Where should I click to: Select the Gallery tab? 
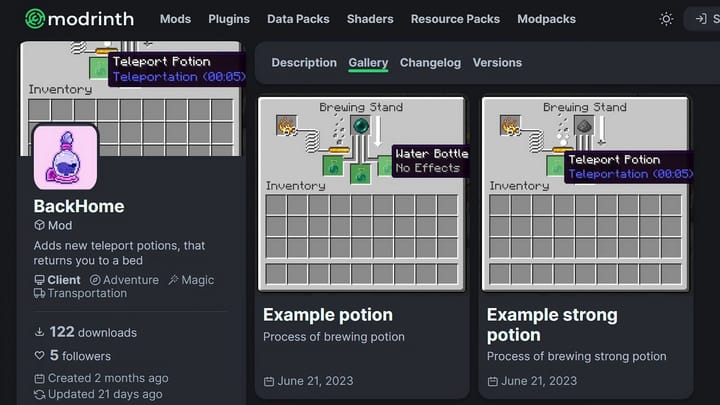pyautogui.click(x=368, y=62)
